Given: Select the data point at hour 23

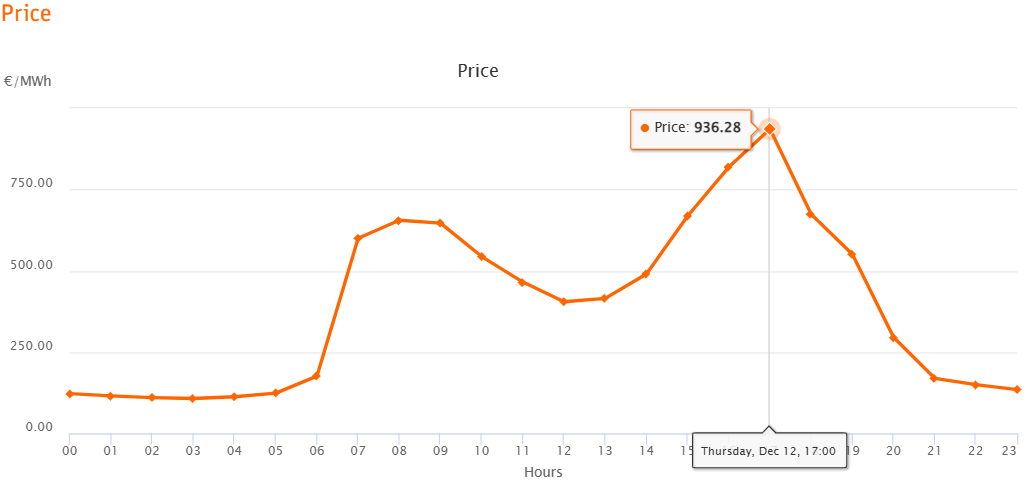Looking at the screenshot, I should [x=1016, y=389].
